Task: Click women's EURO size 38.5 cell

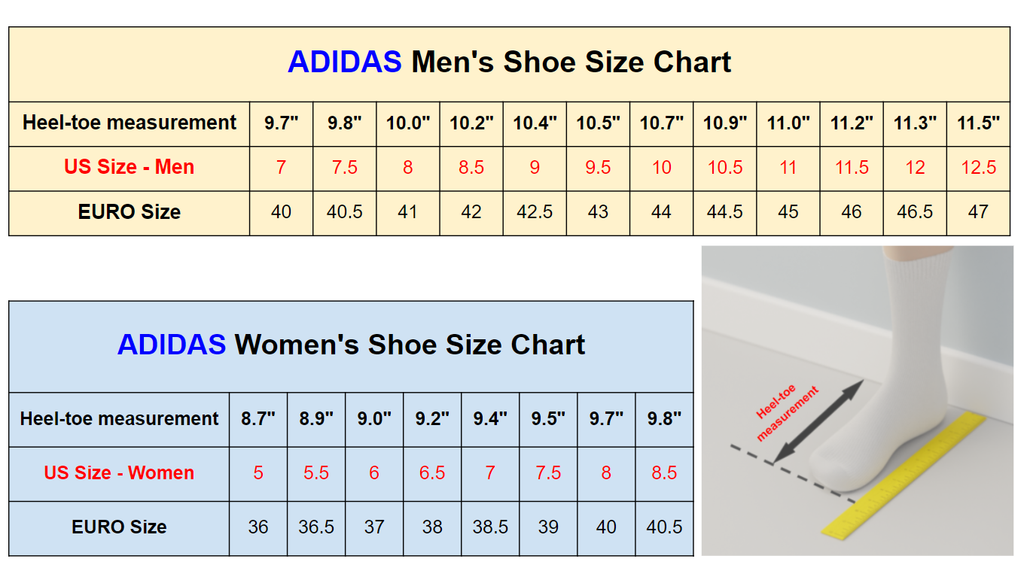Action: [x=490, y=527]
